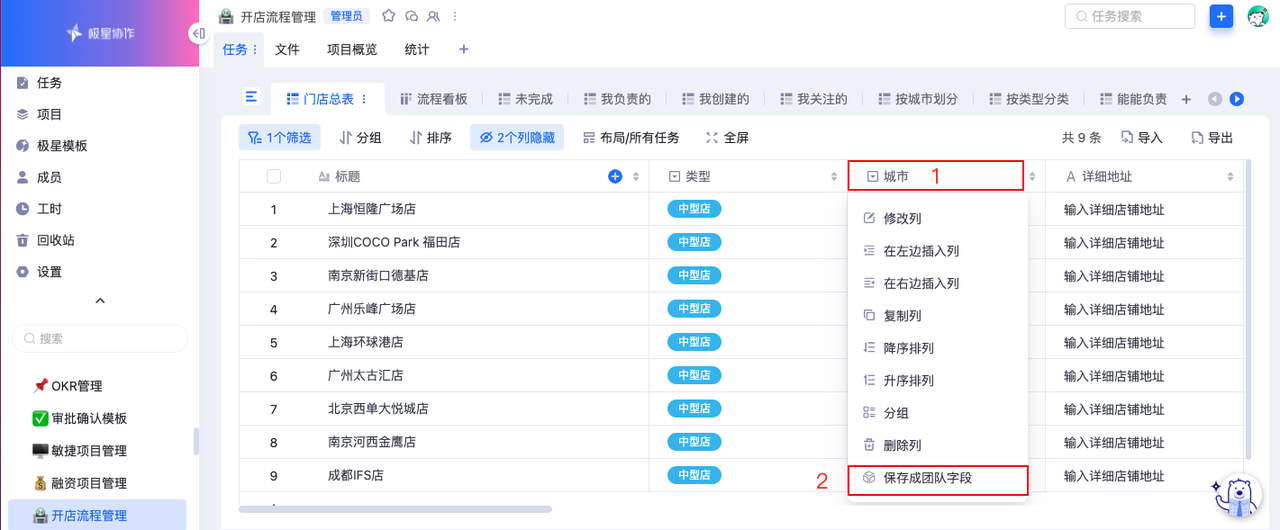Switch to the 文件 tab
The image size is (1280, 530).
tap(287, 49)
